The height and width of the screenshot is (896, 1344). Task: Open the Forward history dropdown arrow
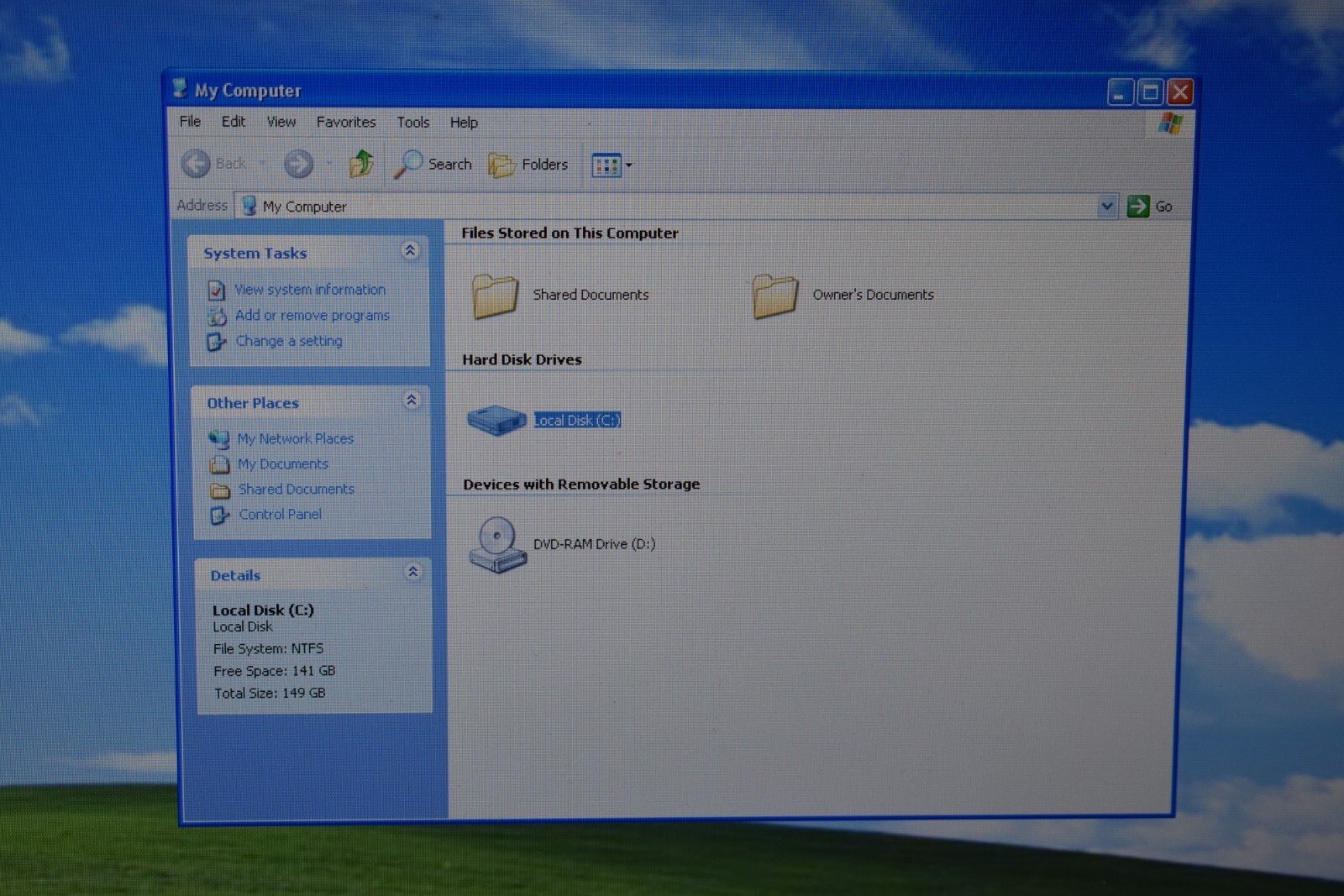point(329,164)
